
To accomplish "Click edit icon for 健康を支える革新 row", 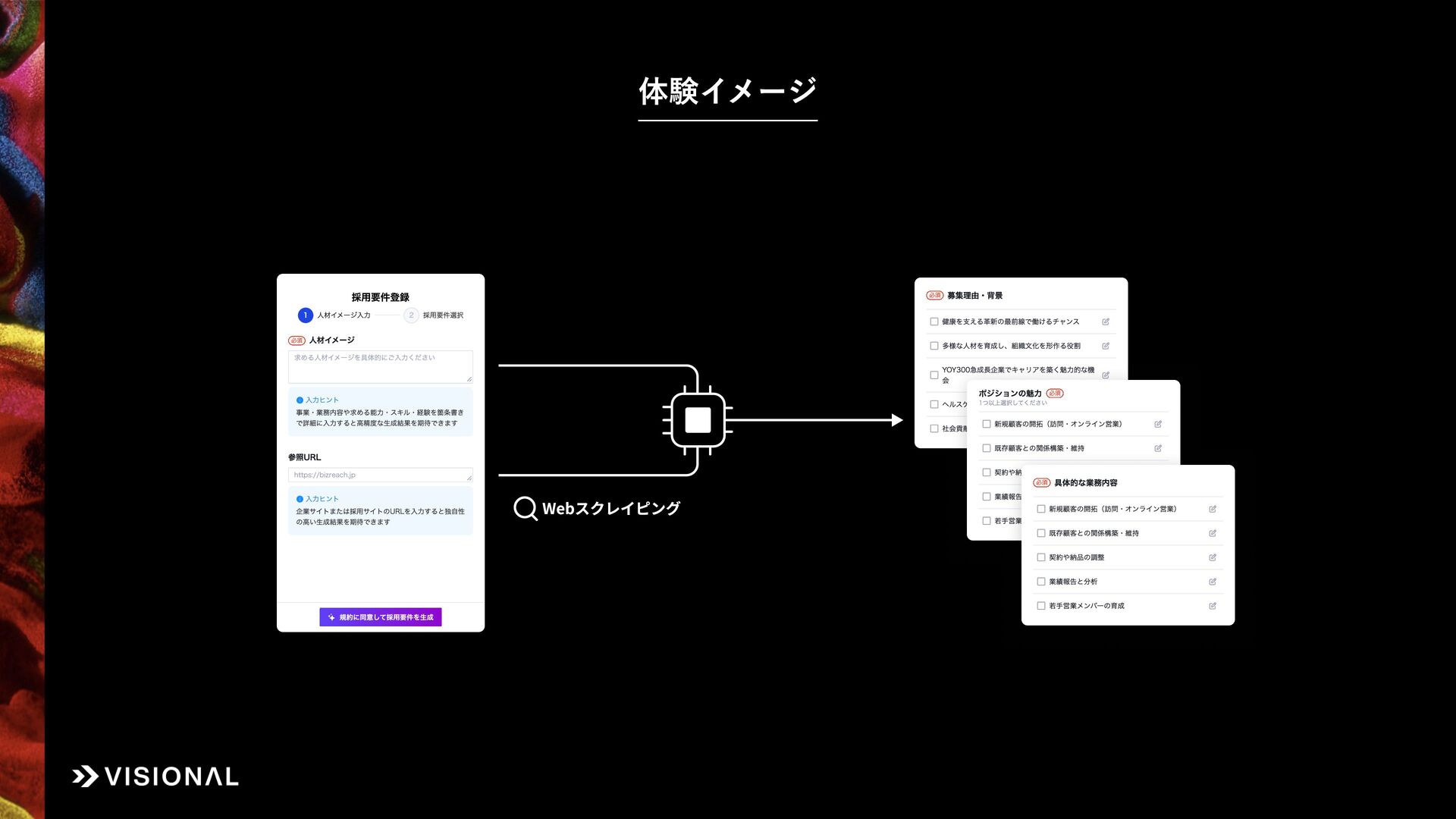I will 1106,322.
